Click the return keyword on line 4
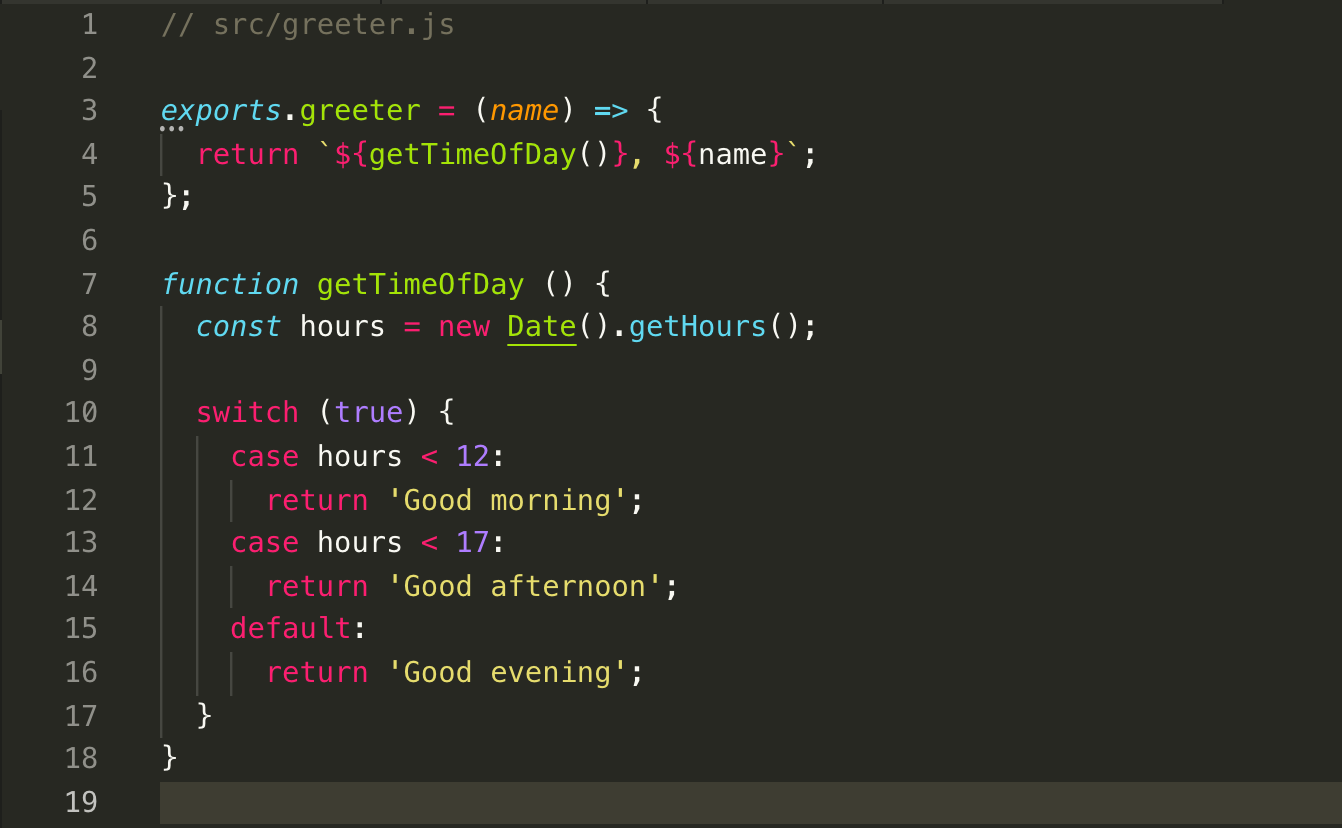 coord(248,154)
